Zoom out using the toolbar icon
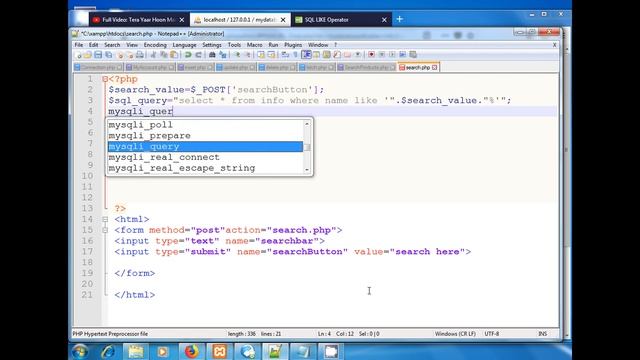The image size is (640, 360). (247, 54)
